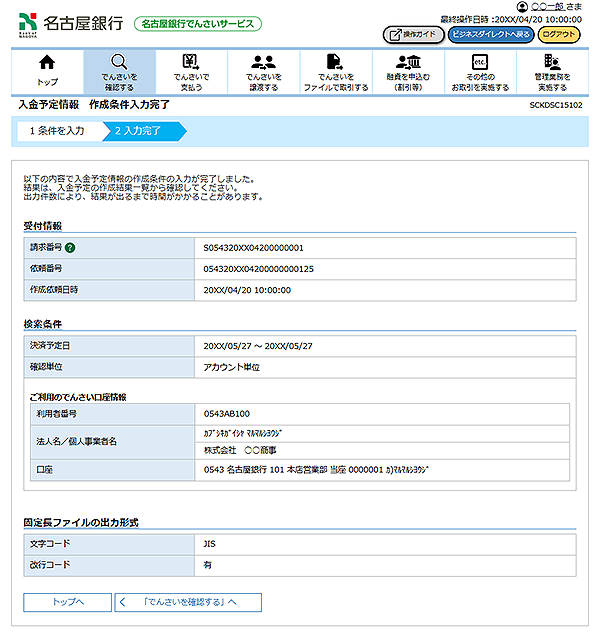Open でんさいをファイルで取引する file icon
Image resolution: width=600 pixels, height=632 pixels.
[x=335, y=64]
